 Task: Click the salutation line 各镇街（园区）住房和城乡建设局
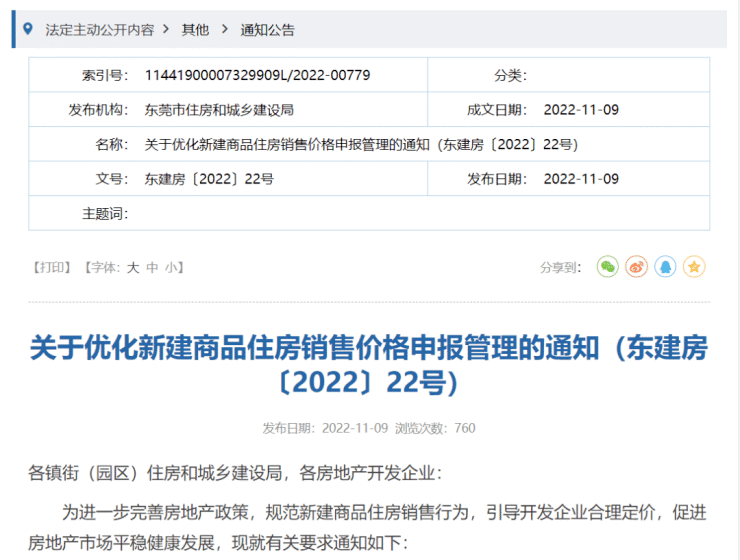pyautogui.click(x=235, y=473)
